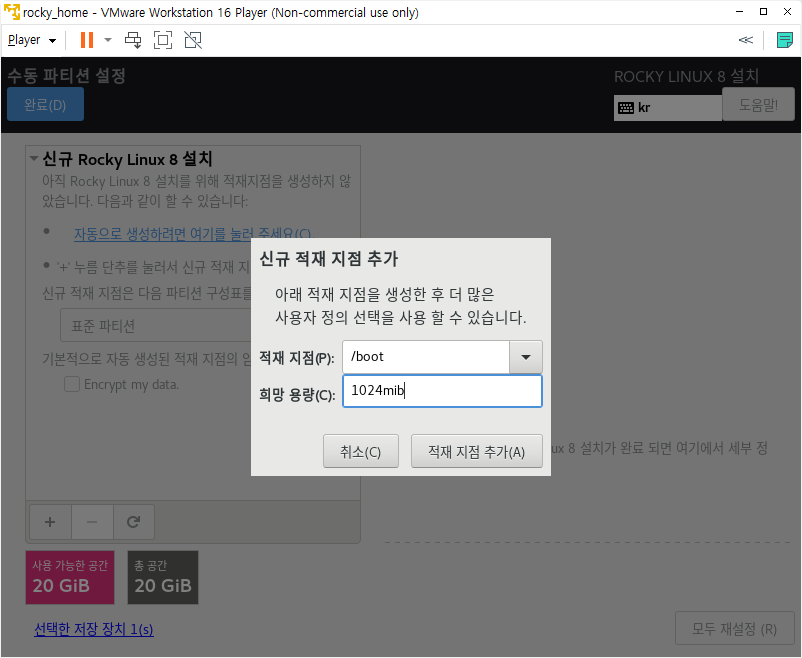
Task: Click the 완료(D) done button
Action: [46, 104]
